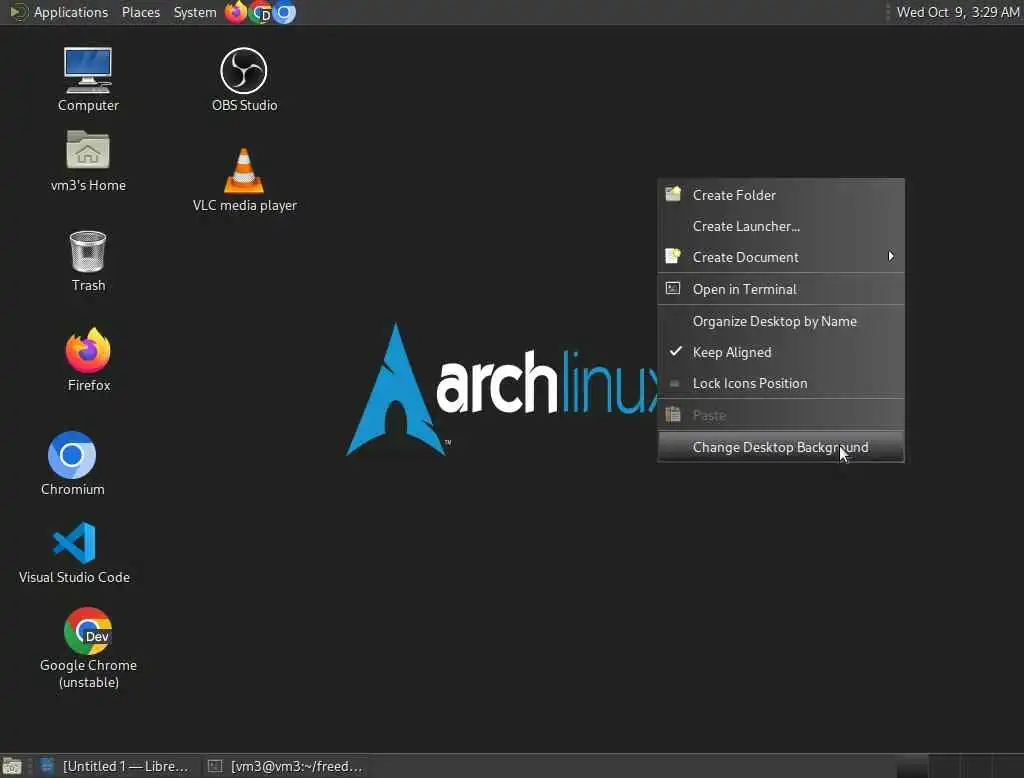Toggle Lock Icons Position option
Viewport: 1024px width, 778px height.
coord(780,383)
